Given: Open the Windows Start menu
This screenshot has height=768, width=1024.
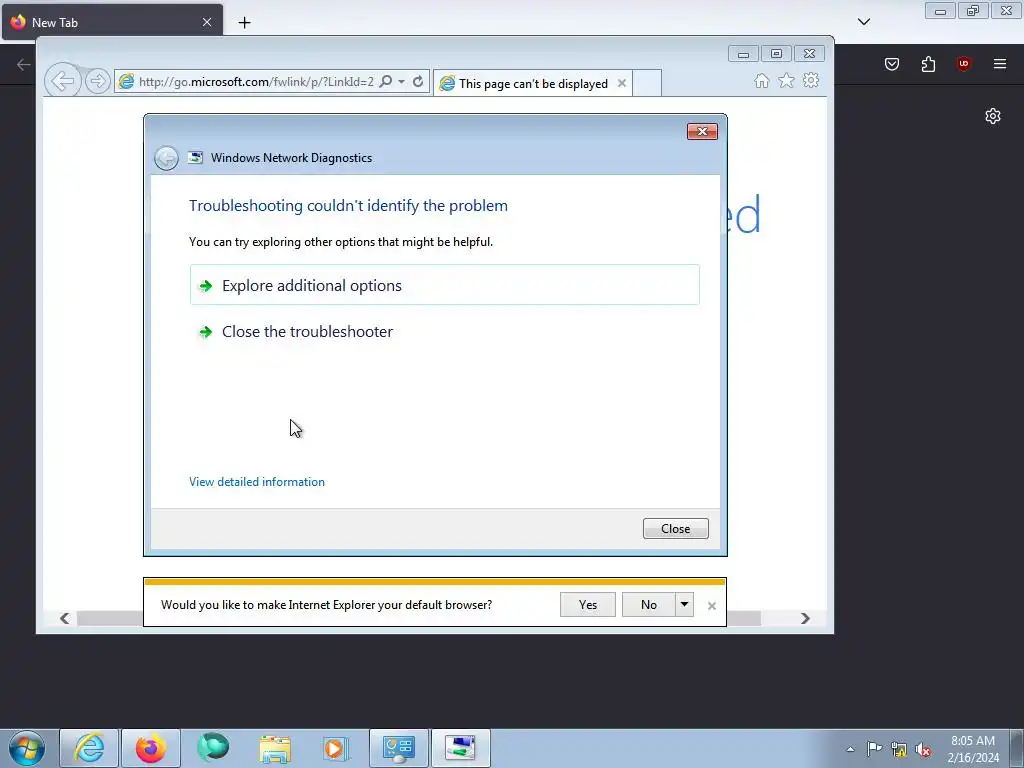Looking at the screenshot, I should pyautogui.click(x=27, y=748).
